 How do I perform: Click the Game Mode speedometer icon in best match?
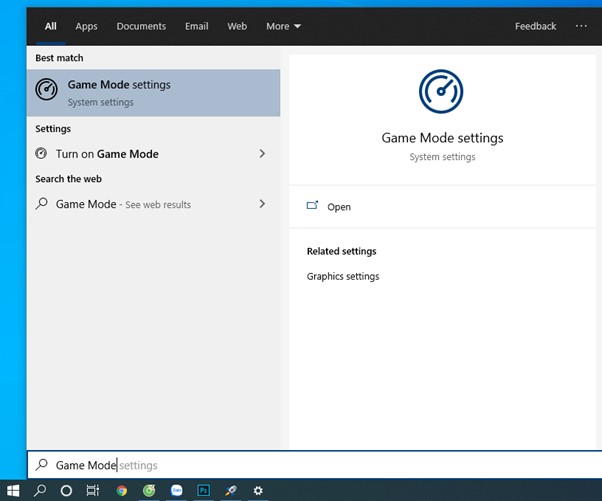coord(46,89)
